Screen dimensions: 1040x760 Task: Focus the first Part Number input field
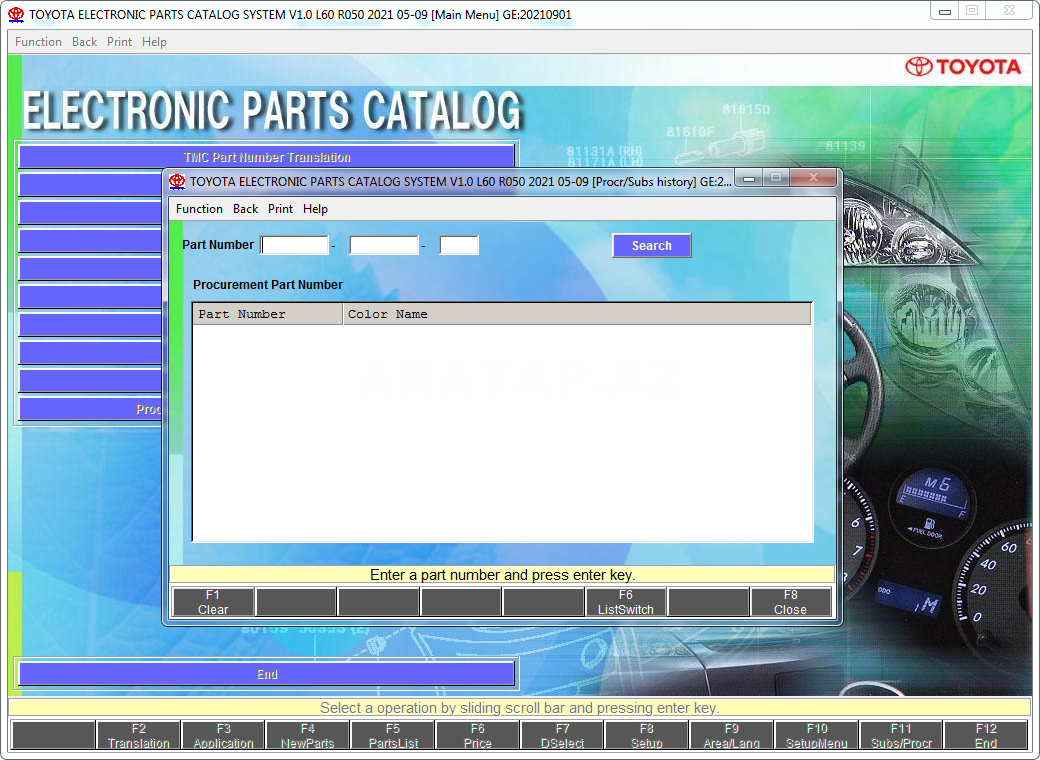tap(294, 245)
